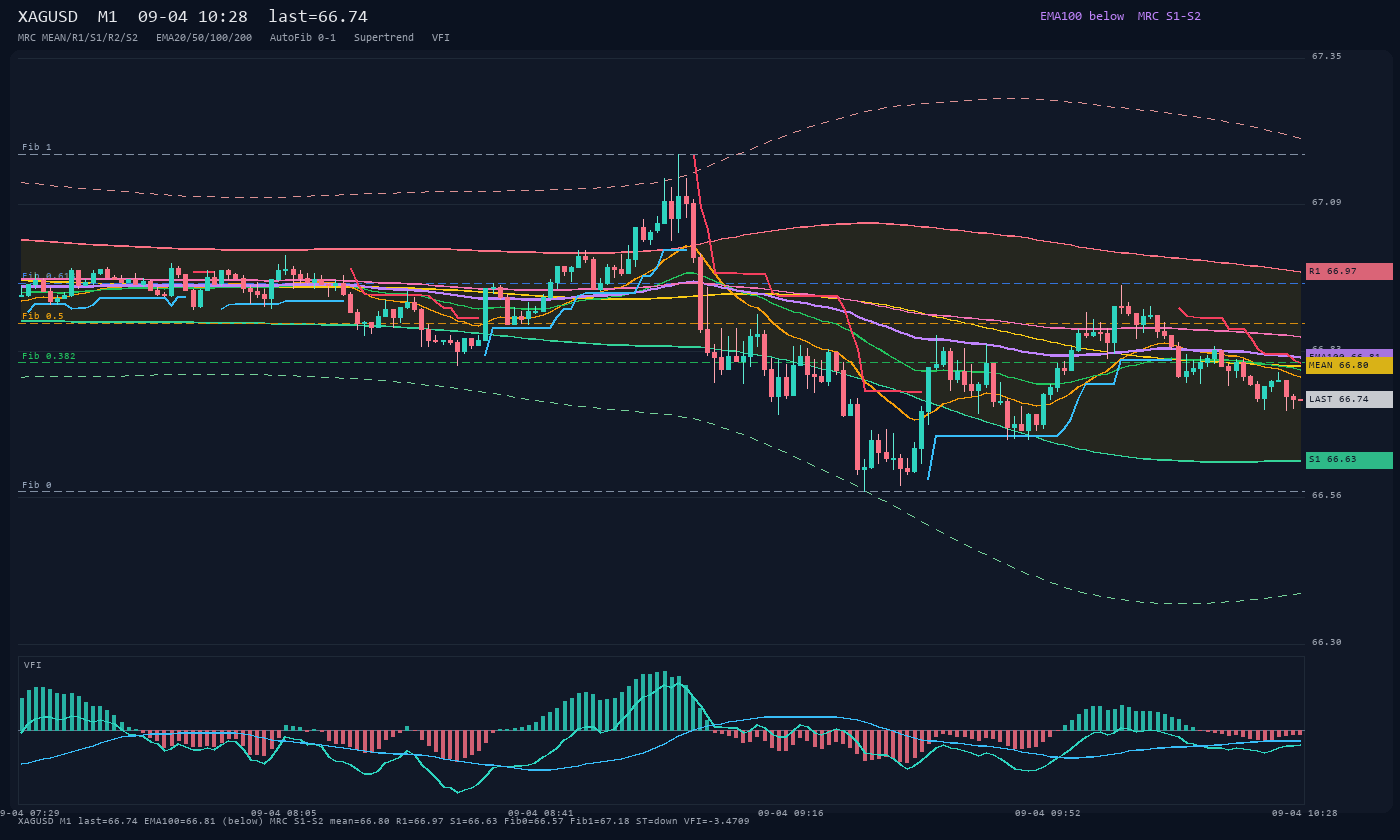The image size is (1400, 840).
Task: Click the 66.30 price axis value
Action: pos(1327,642)
